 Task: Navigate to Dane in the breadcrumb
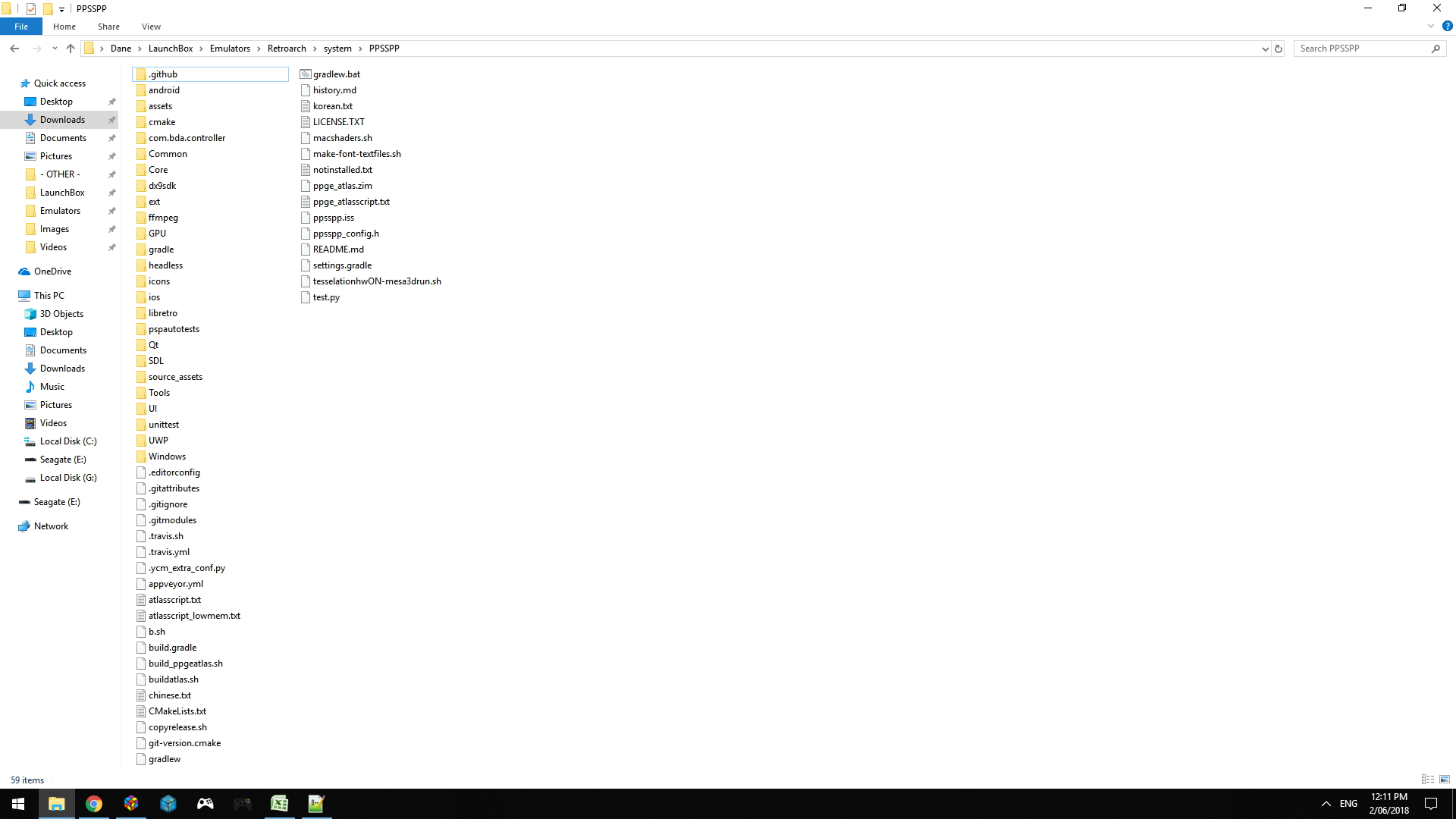(x=121, y=49)
